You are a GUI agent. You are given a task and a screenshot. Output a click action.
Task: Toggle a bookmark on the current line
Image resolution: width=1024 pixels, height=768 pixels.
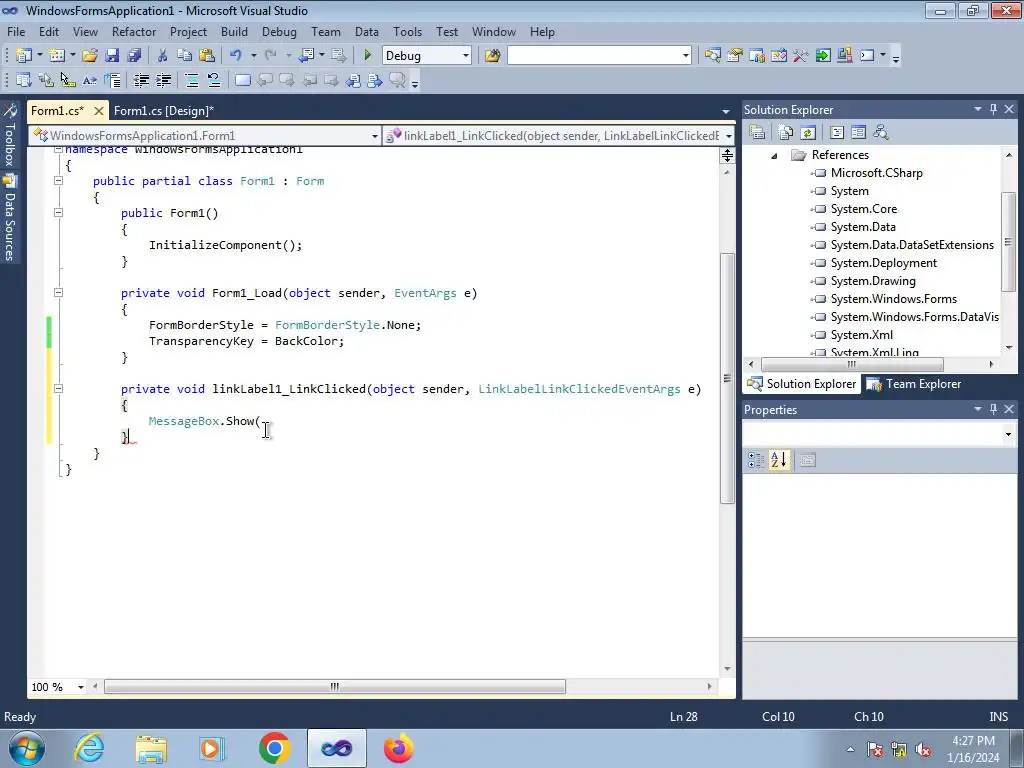click(242, 80)
